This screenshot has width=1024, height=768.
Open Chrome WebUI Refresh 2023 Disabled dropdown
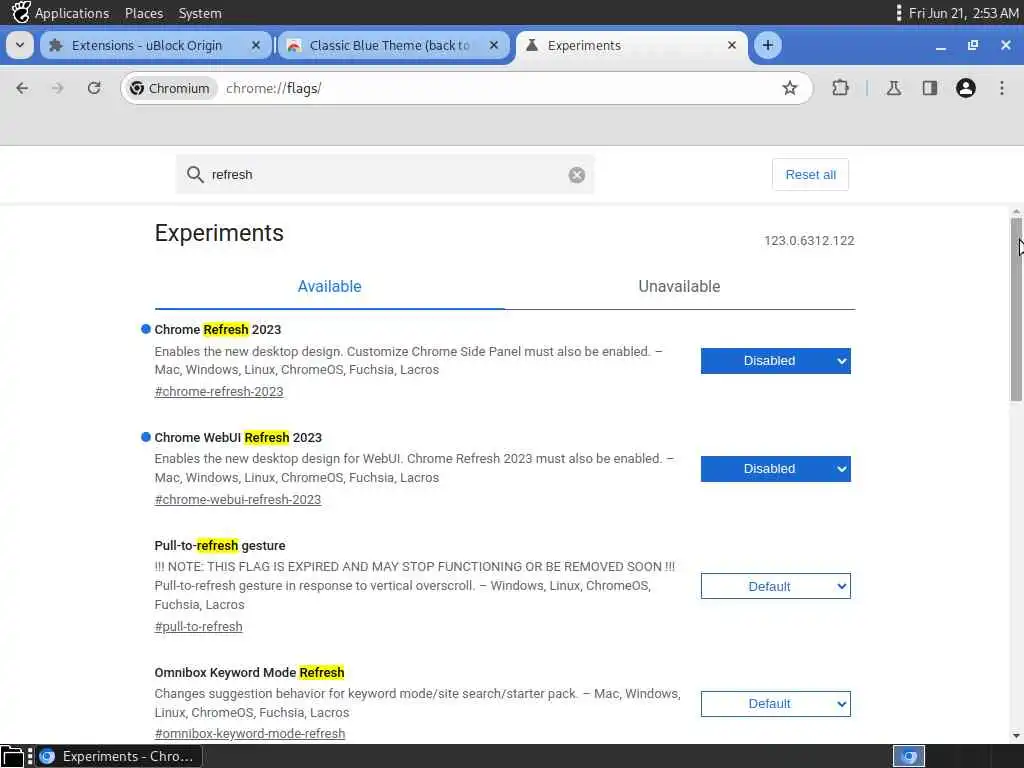point(775,469)
